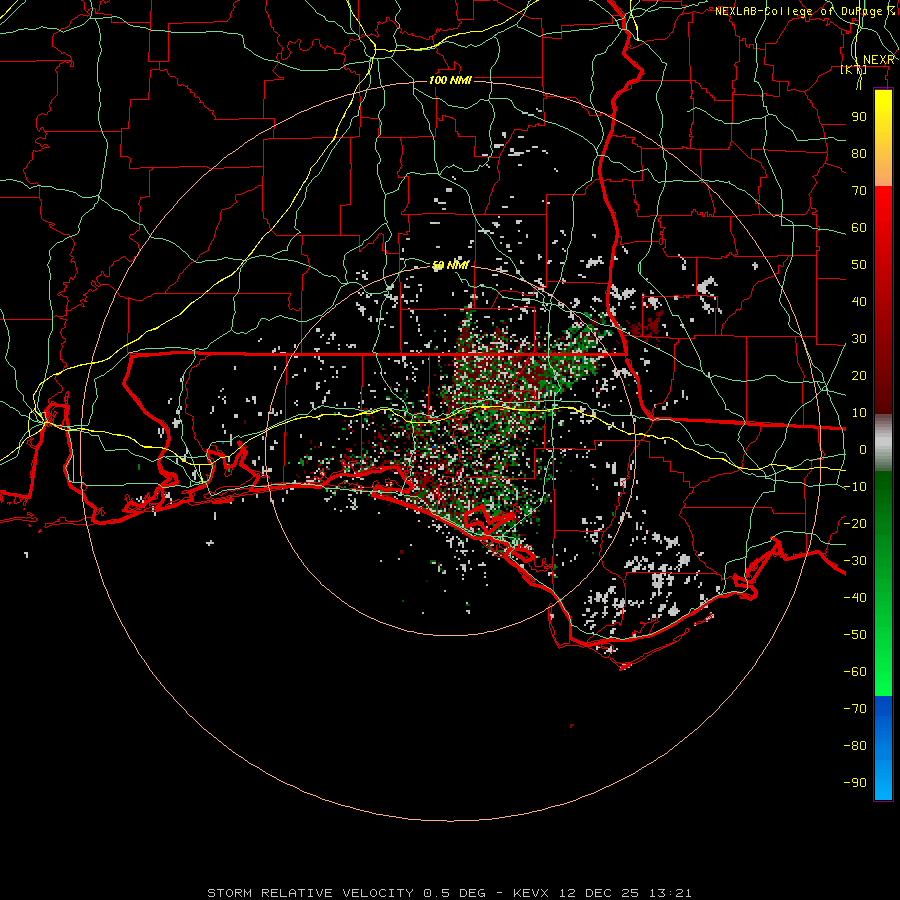Click the -70 tick label on the scale
The width and height of the screenshot is (900, 900).
(x=855, y=708)
